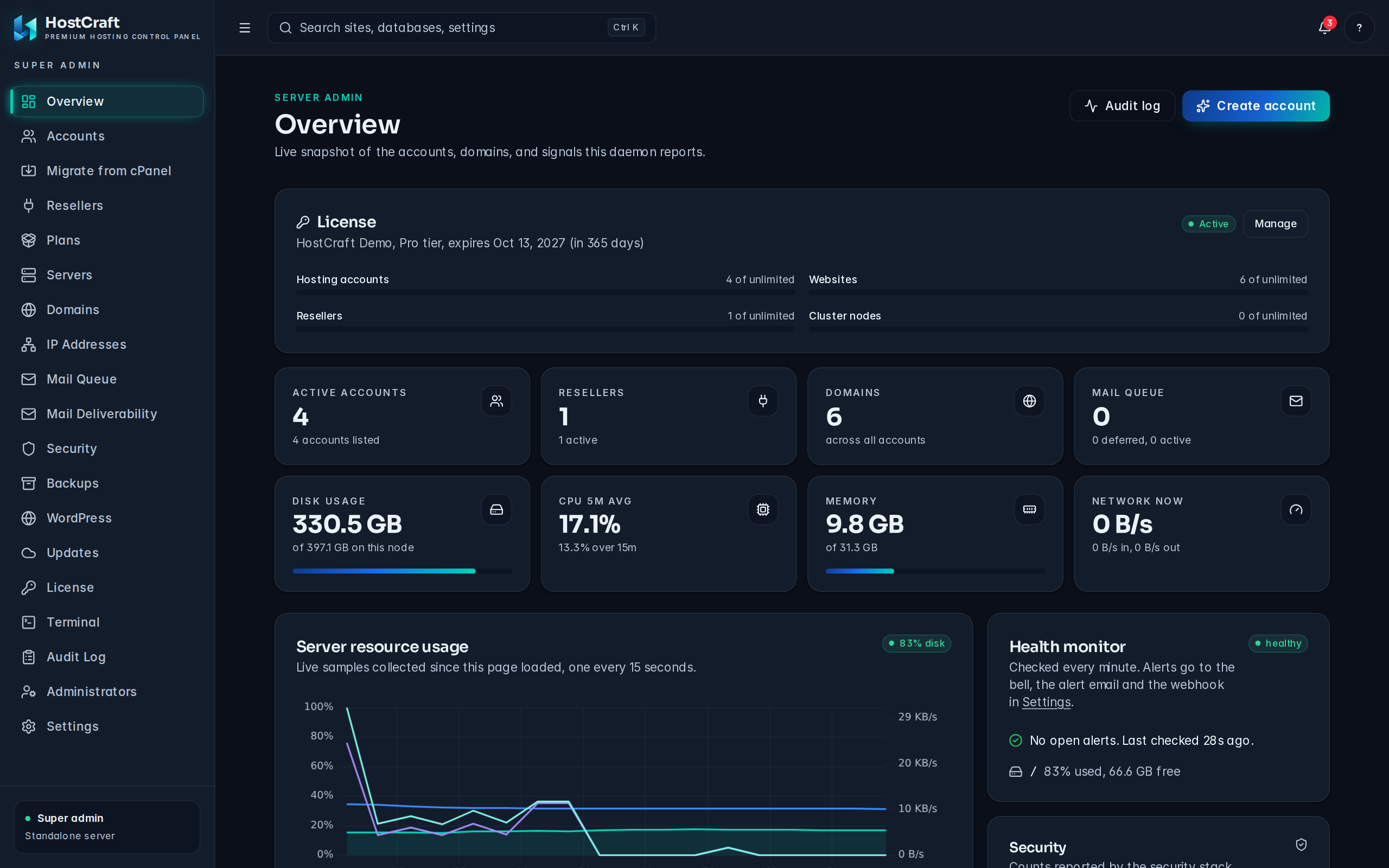Click the chip icon in CPU 5M AVG card
The height and width of the screenshot is (868, 1389).
coord(763,509)
